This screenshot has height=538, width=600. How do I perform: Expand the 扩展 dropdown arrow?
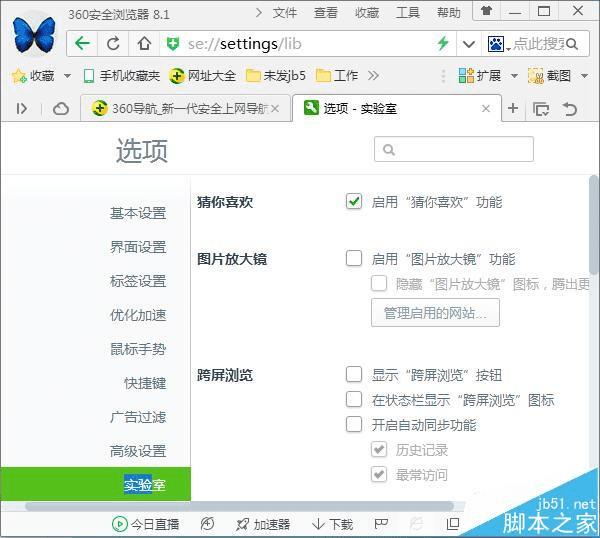click(x=514, y=76)
